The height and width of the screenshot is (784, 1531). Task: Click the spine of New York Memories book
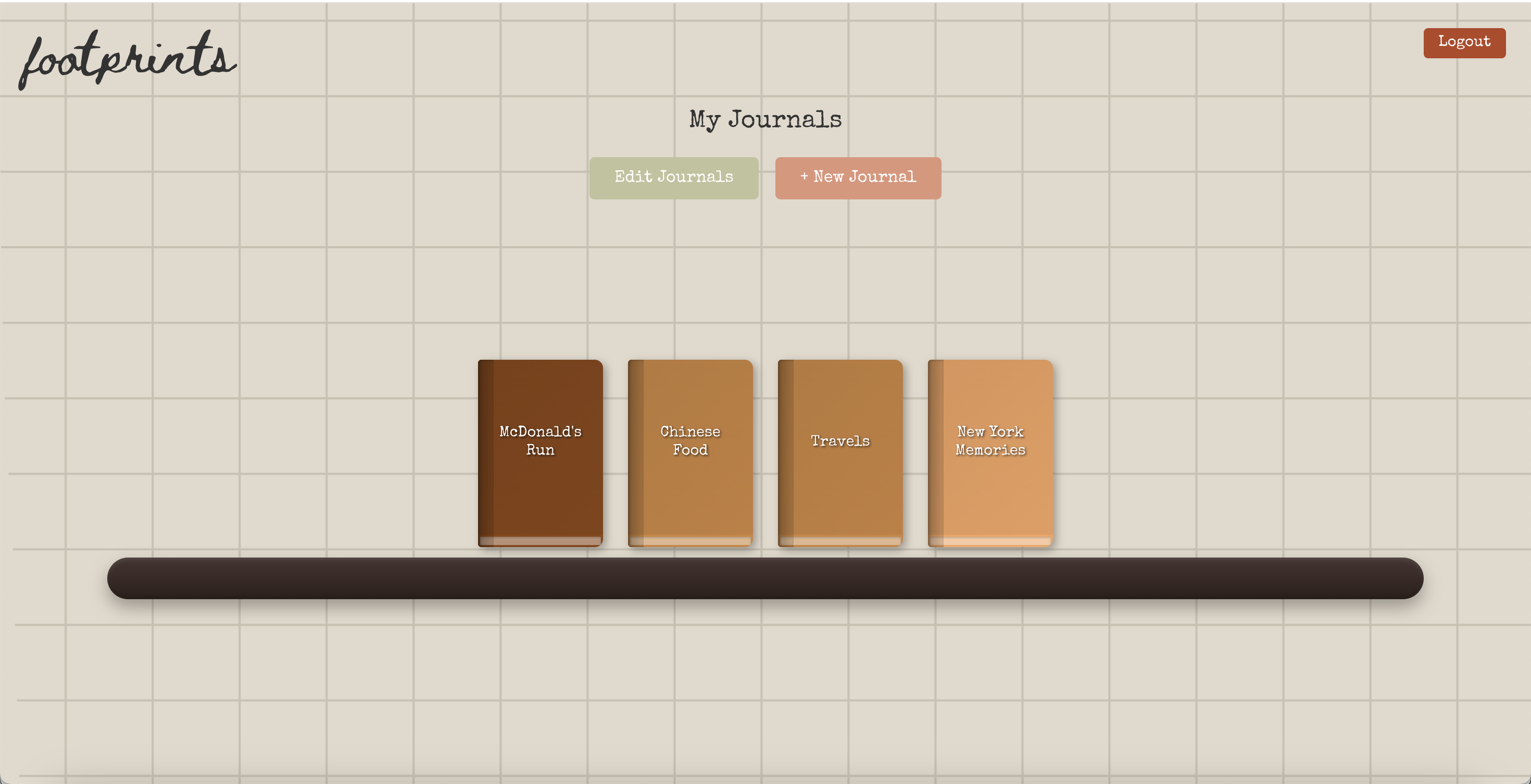pyautogui.click(x=935, y=451)
